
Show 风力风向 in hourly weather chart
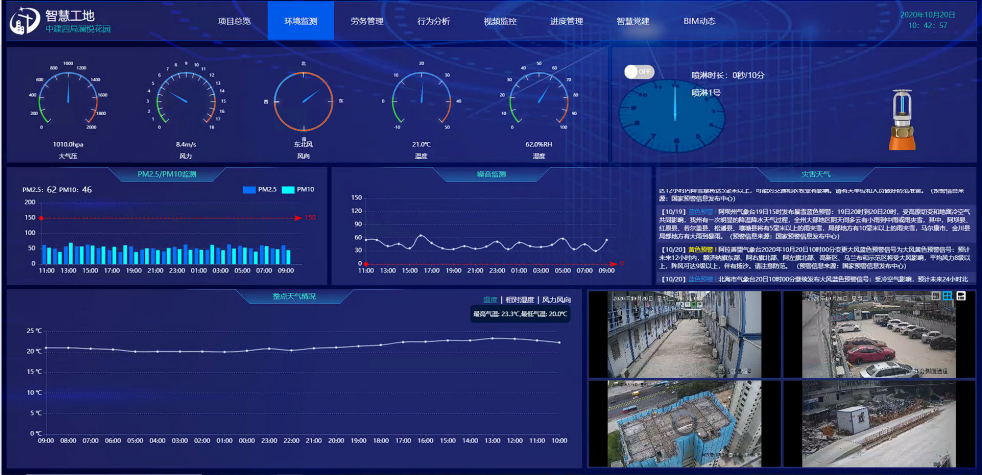coord(556,299)
